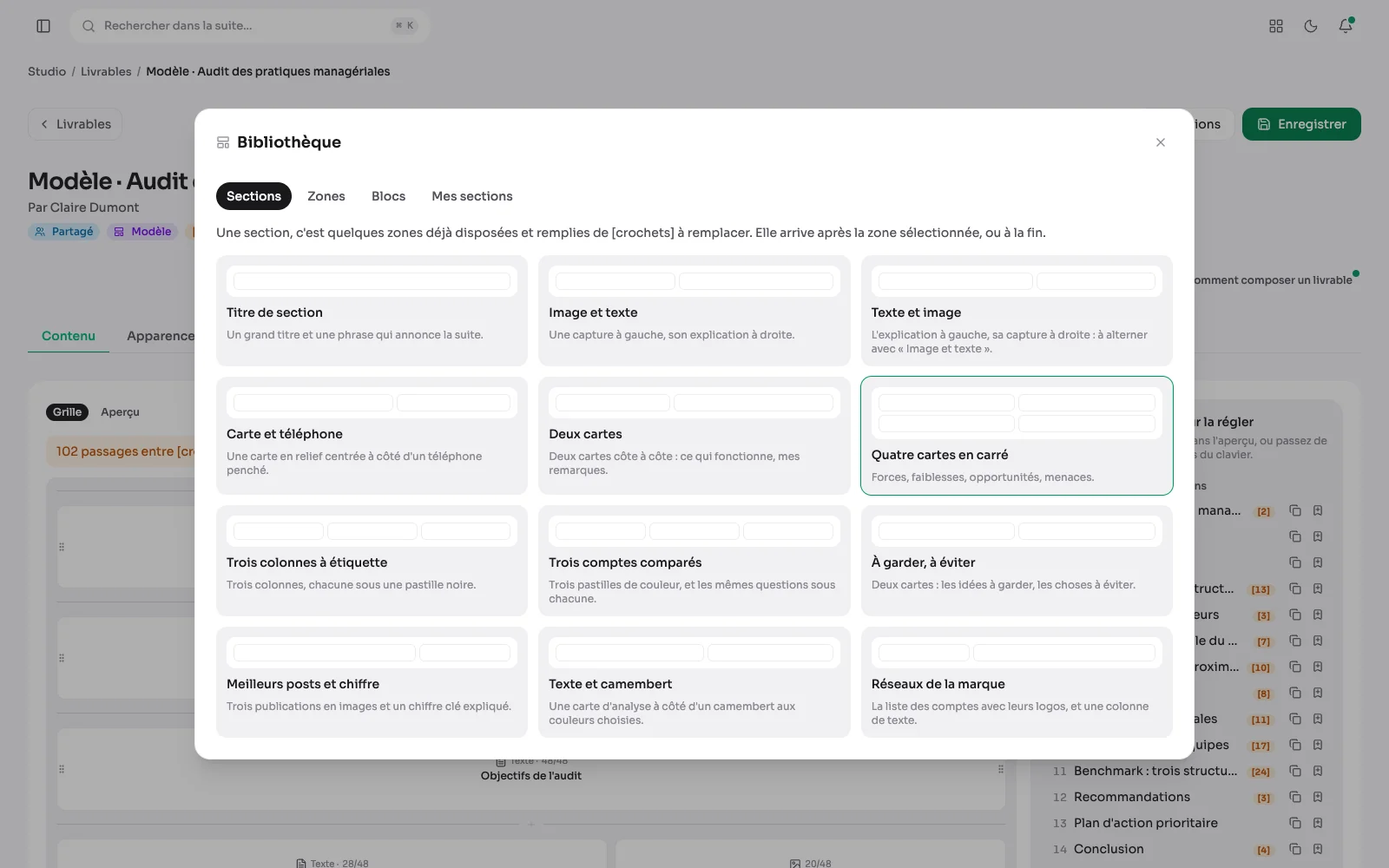
Task: Select the Sections tab in Bibliothèque
Action: [253, 196]
